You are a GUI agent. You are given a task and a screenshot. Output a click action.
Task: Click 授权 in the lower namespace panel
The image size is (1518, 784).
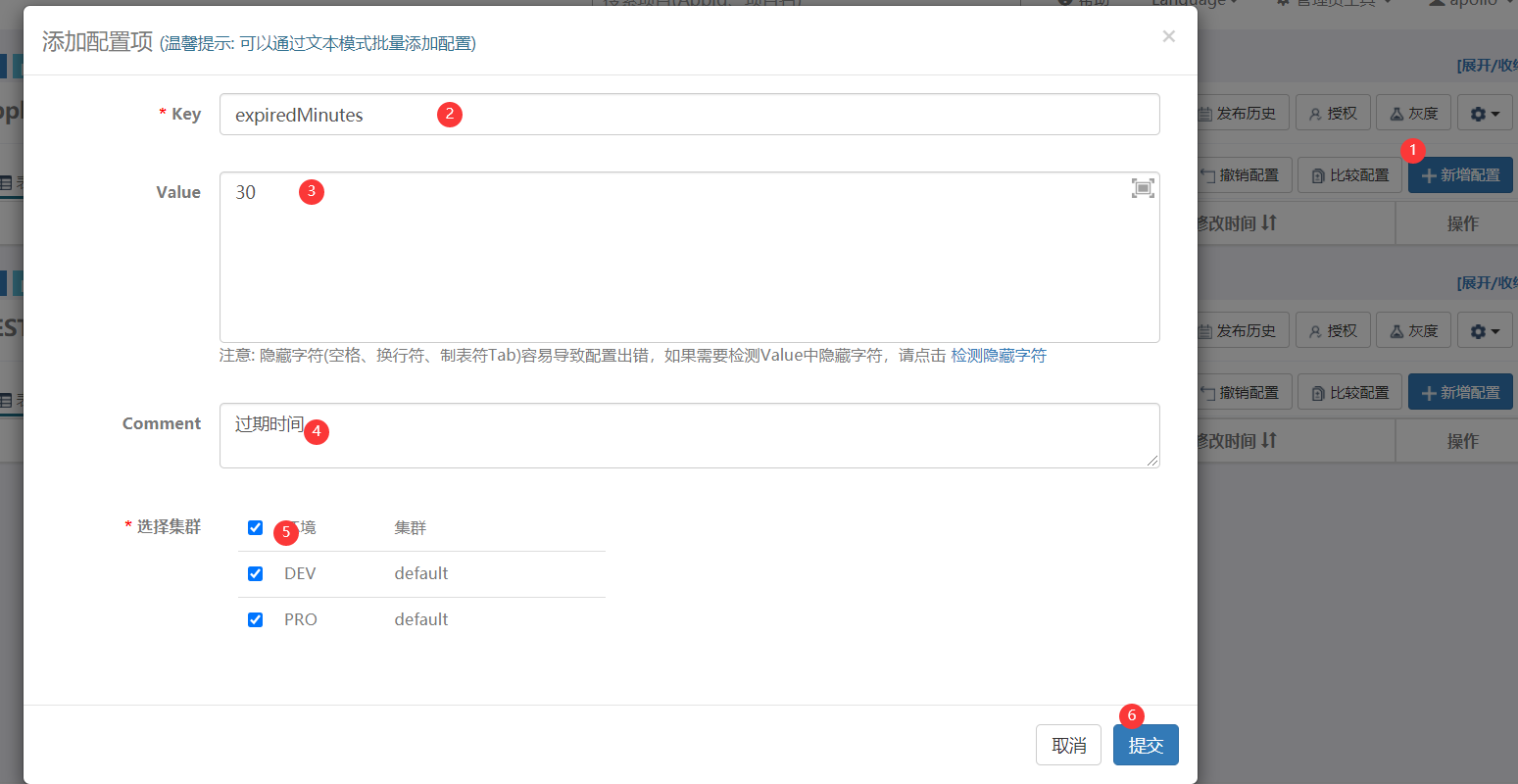click(x=1333, y=331)
